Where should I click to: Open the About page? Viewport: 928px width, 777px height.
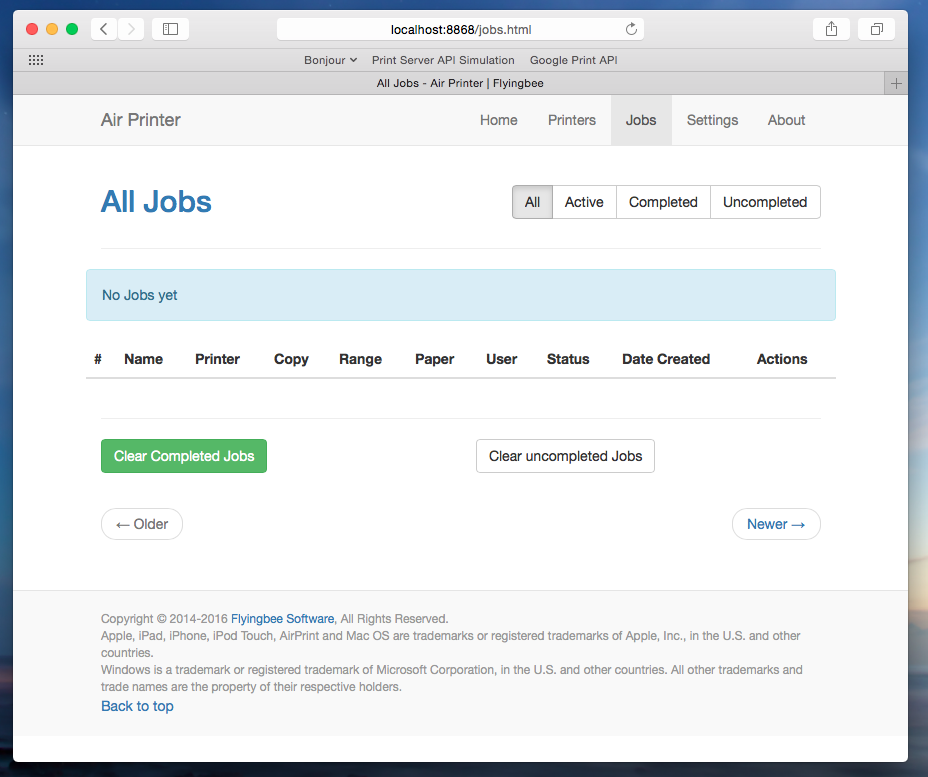[786, 120]
